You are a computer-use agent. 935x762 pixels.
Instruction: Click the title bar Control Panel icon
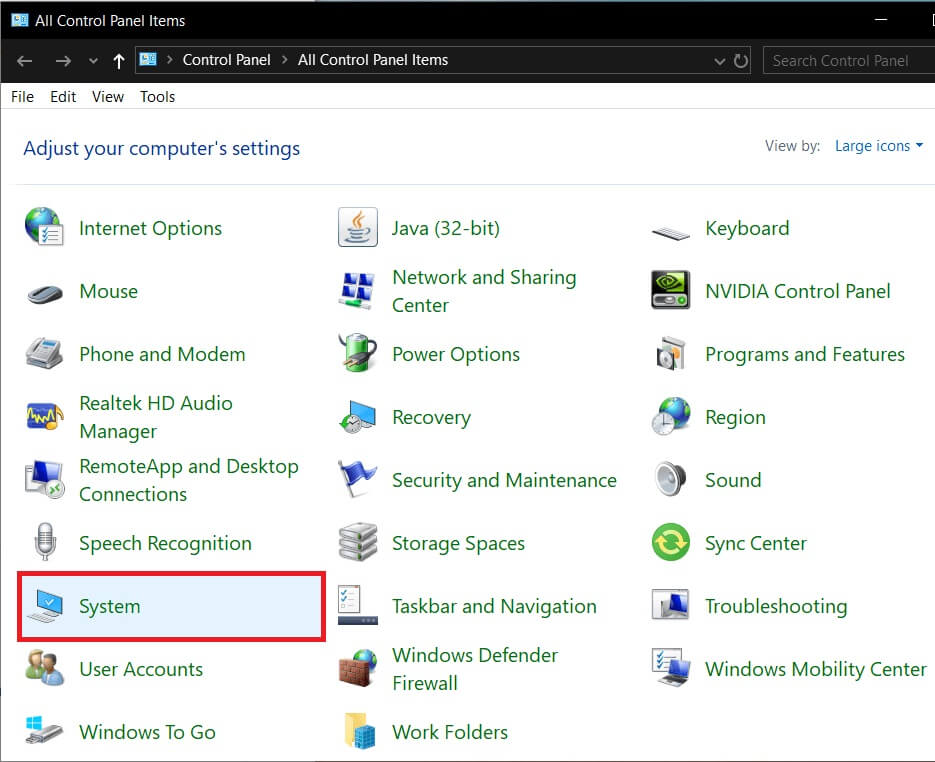[20, 20]
